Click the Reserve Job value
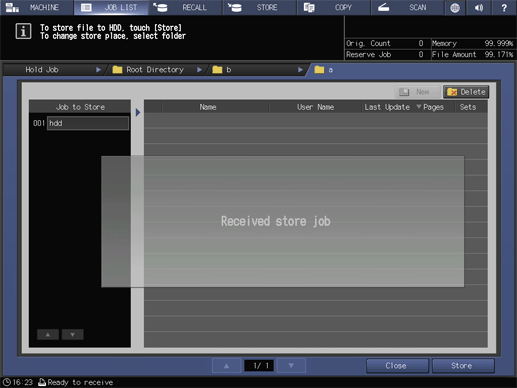 pos(421,54)
